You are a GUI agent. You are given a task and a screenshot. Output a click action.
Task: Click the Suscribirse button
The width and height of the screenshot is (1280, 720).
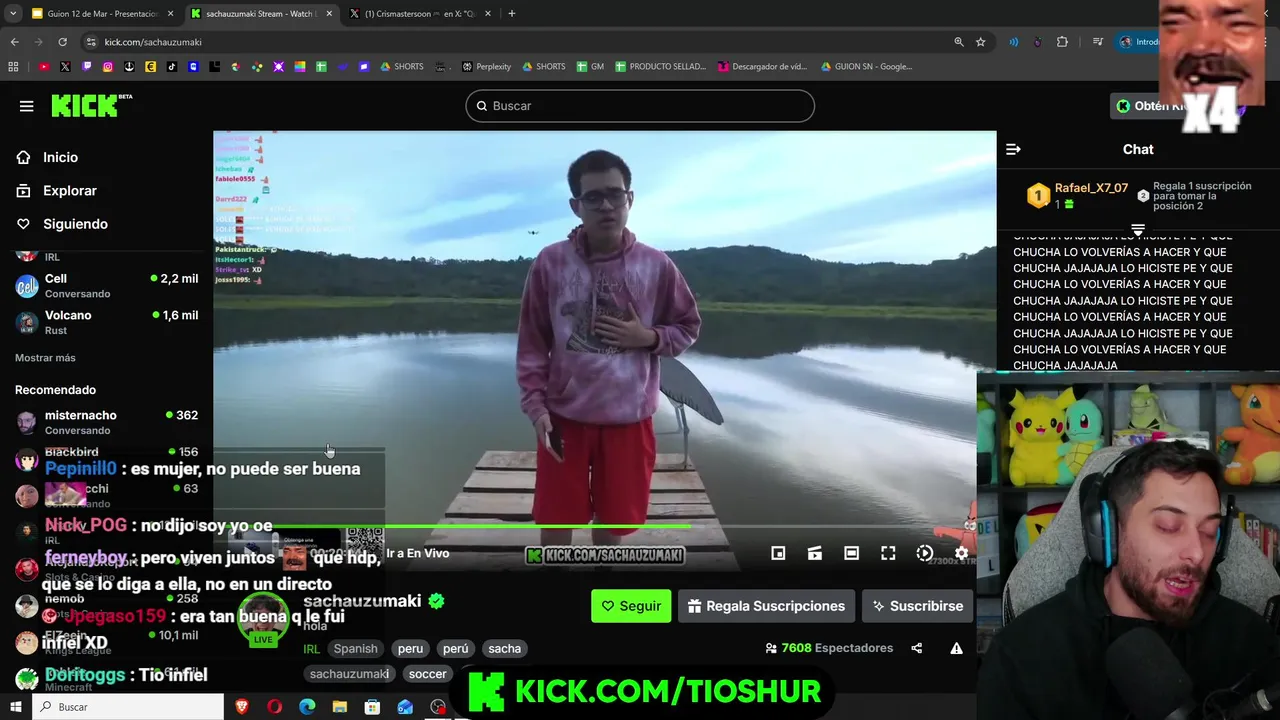click(917, 606)
